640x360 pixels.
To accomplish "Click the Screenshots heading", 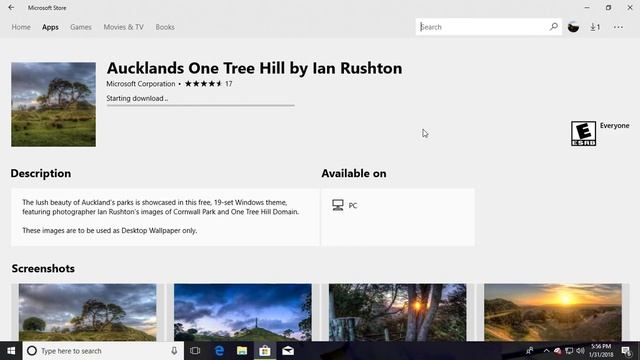I will click(x=43, y=269).
